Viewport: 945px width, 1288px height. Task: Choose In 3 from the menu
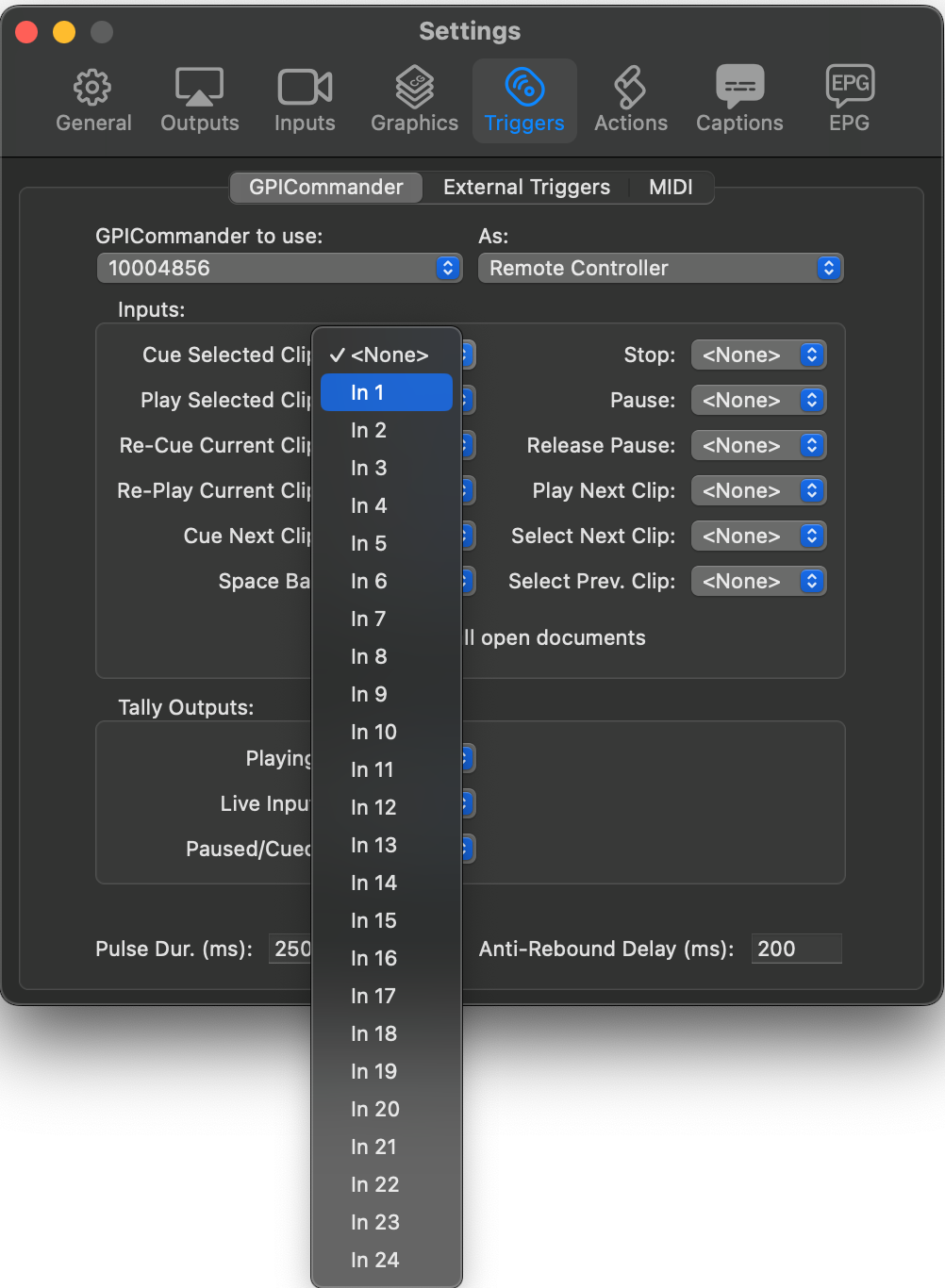(x=387, y=468)
